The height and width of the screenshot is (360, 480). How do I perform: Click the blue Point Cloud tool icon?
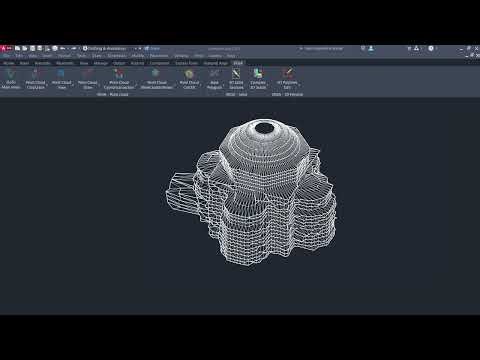tap(61, 74)
